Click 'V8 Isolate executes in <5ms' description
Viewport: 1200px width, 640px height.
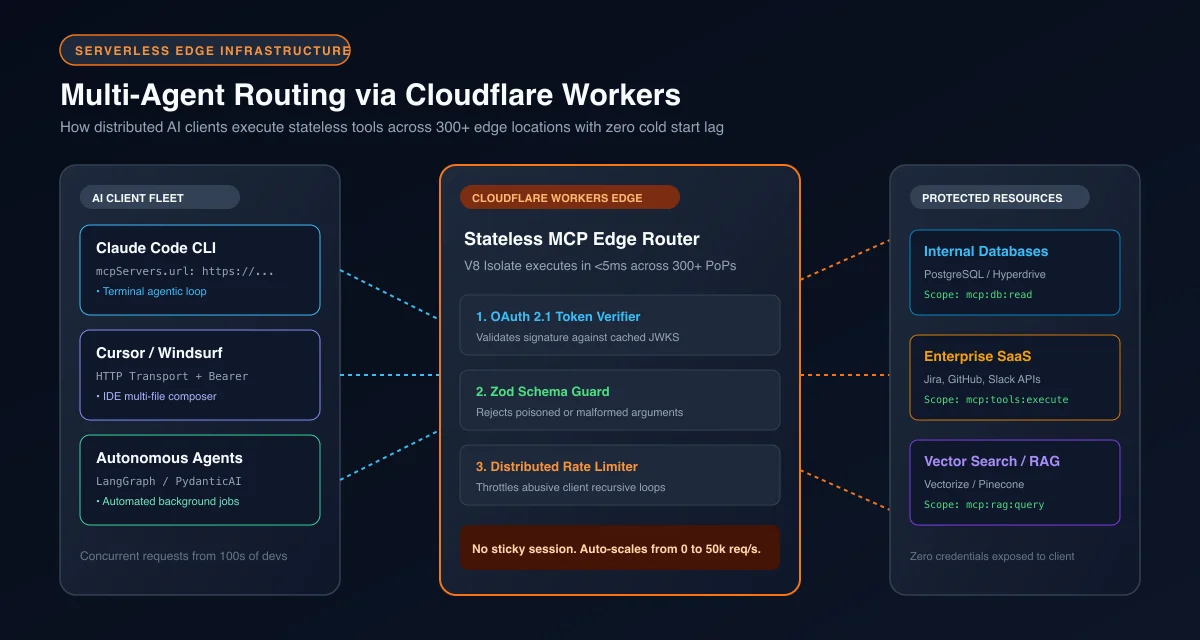(598, 266)
